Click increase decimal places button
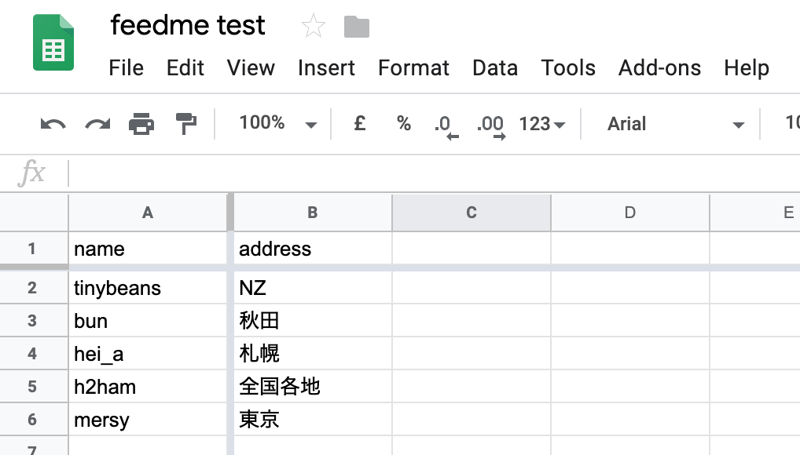 pyautogui.click(x=491, y=125)
